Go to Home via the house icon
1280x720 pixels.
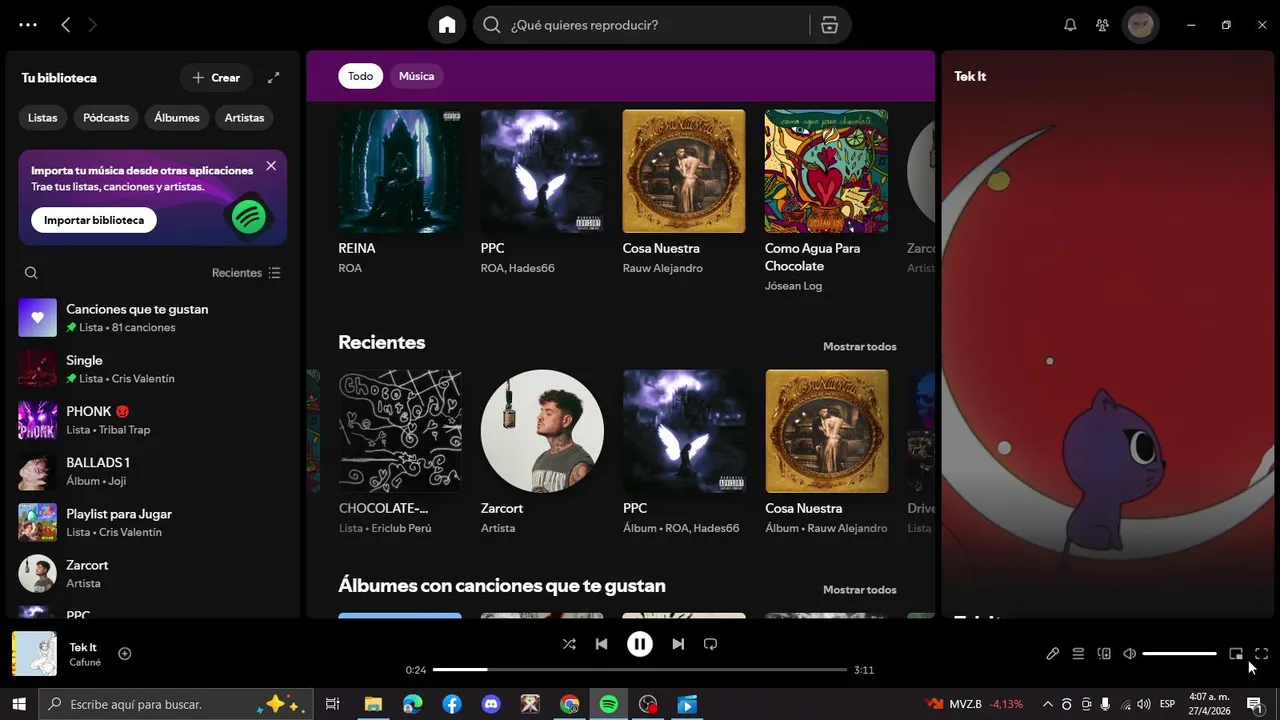tap(447, 25)
